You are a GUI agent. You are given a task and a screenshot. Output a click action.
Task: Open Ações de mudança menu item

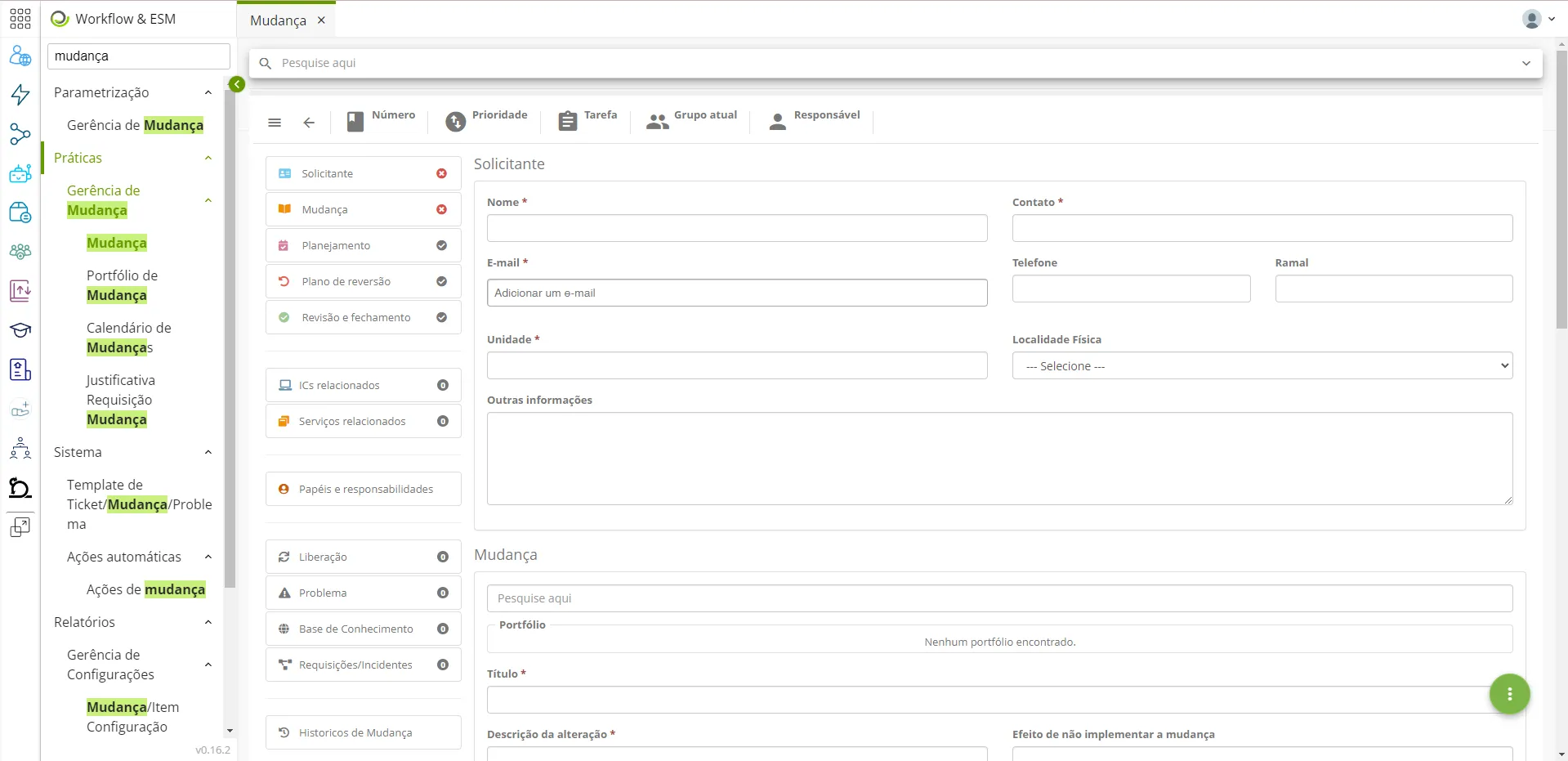click(146, 589)
